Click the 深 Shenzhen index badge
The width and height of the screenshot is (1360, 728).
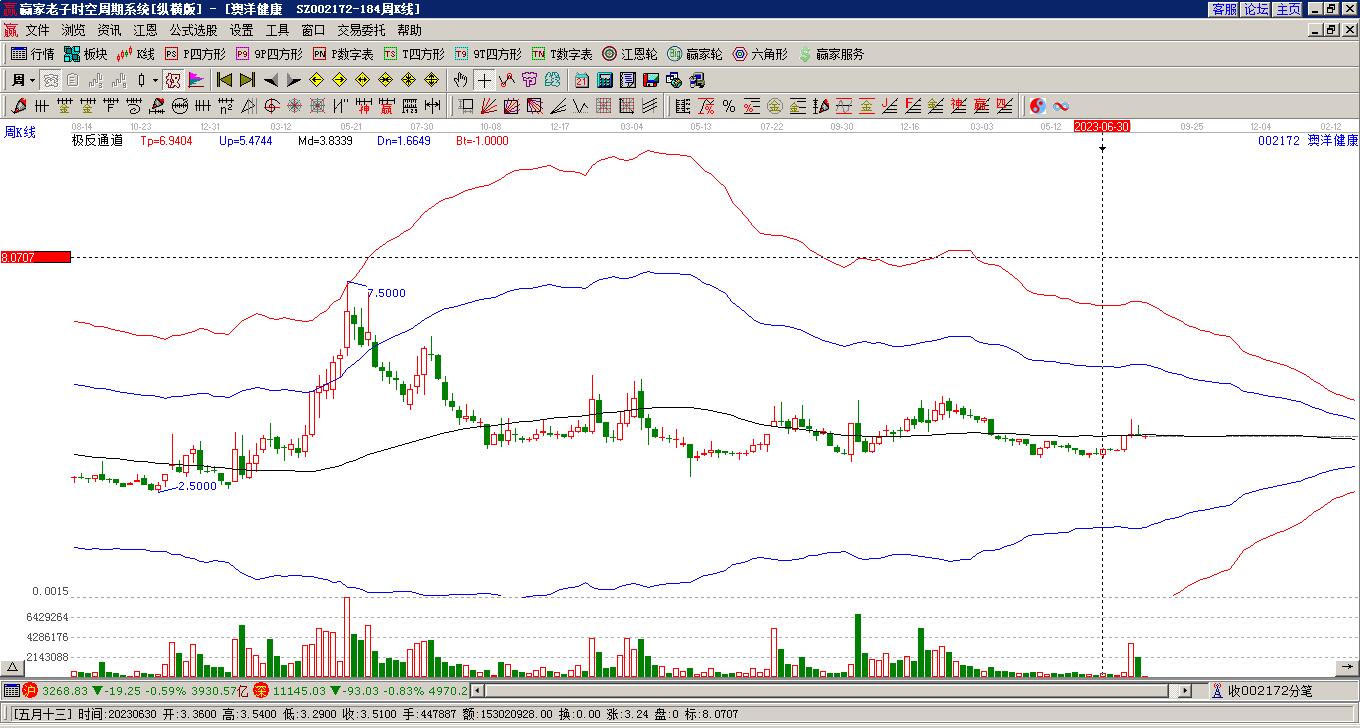pos(260,690)
